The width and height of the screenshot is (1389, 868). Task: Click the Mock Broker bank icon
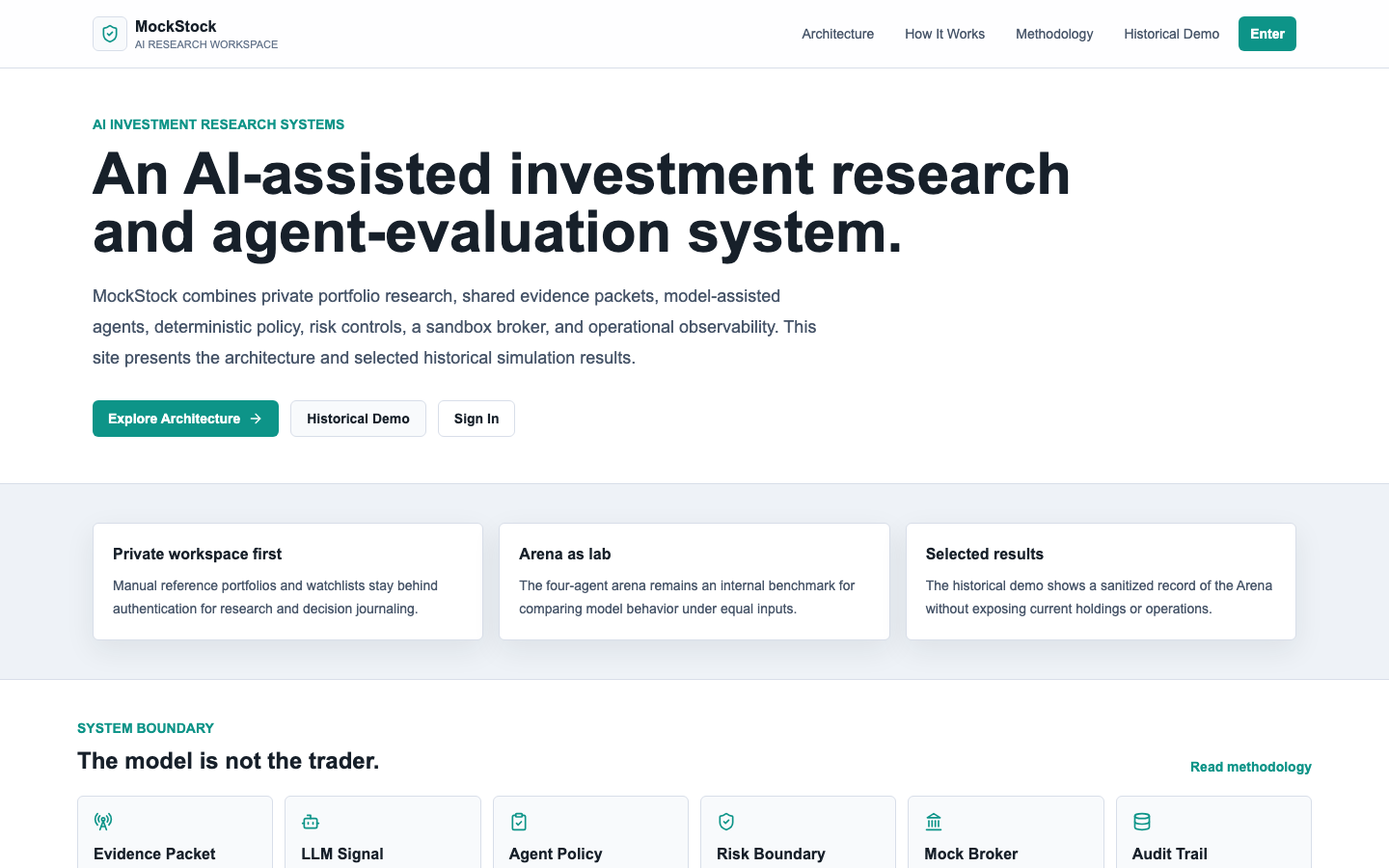point(934,822)
